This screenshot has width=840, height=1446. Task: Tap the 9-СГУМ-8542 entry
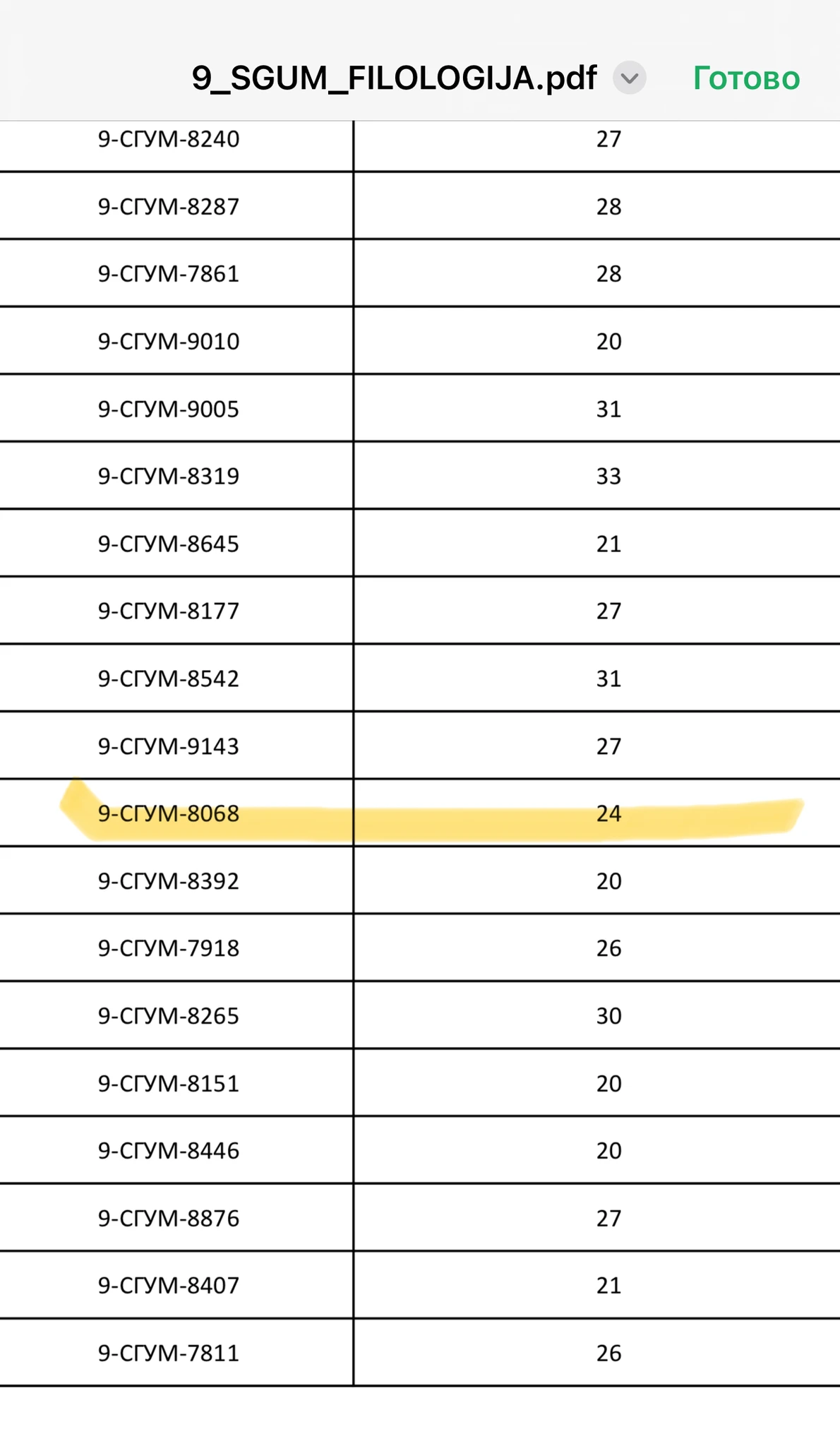[169, 679]
